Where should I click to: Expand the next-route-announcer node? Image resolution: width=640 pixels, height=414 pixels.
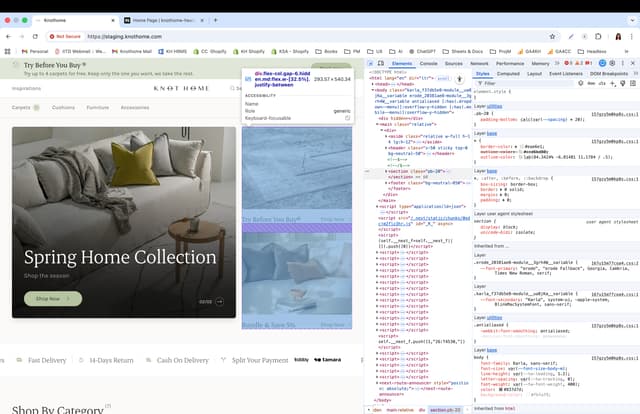[x=378, y=383]
